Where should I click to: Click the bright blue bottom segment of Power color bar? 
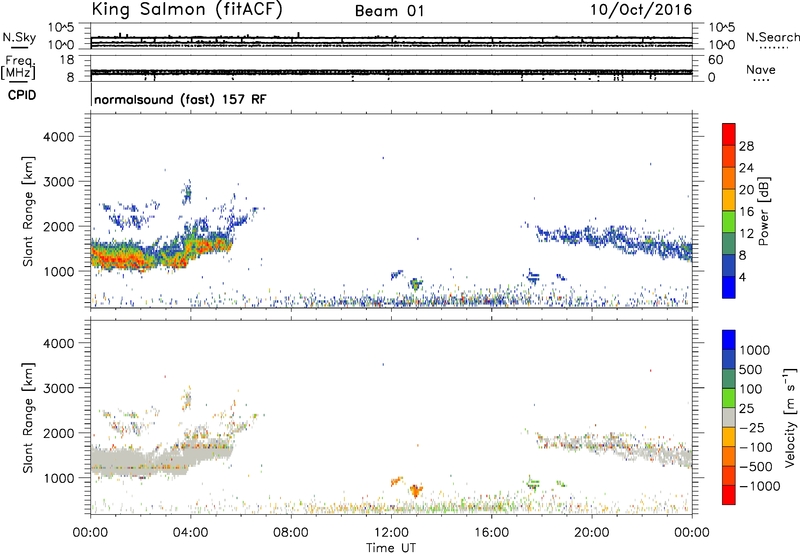point(729,287)
